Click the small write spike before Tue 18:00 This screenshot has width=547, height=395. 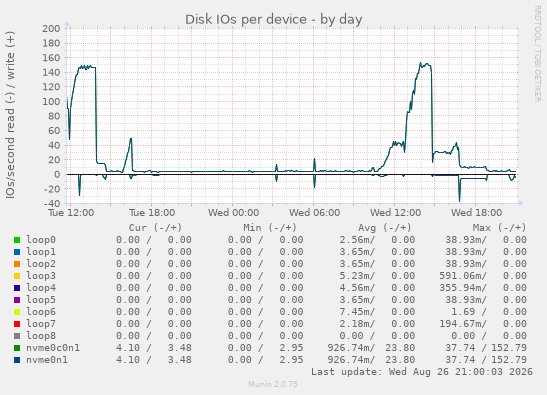point(131,139)
